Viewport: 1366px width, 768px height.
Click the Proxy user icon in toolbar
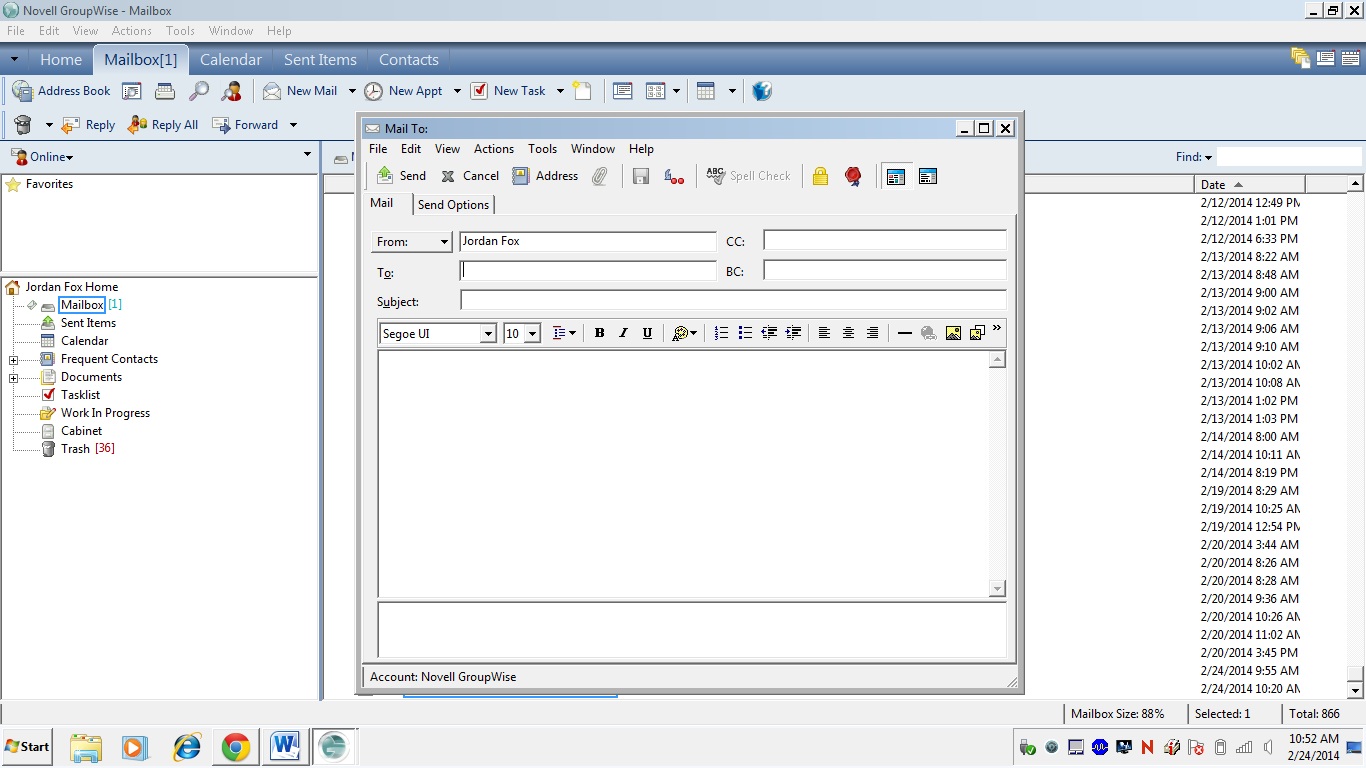tap(232, 91)
